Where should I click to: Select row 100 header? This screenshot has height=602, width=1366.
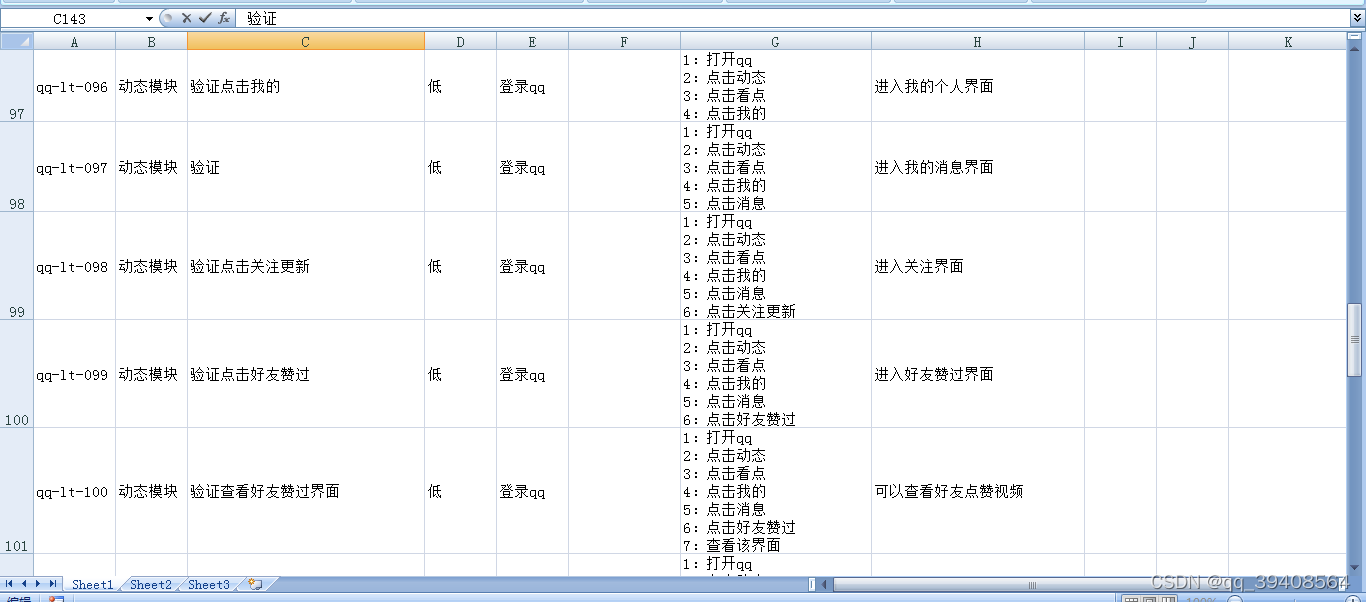(17, 373)
